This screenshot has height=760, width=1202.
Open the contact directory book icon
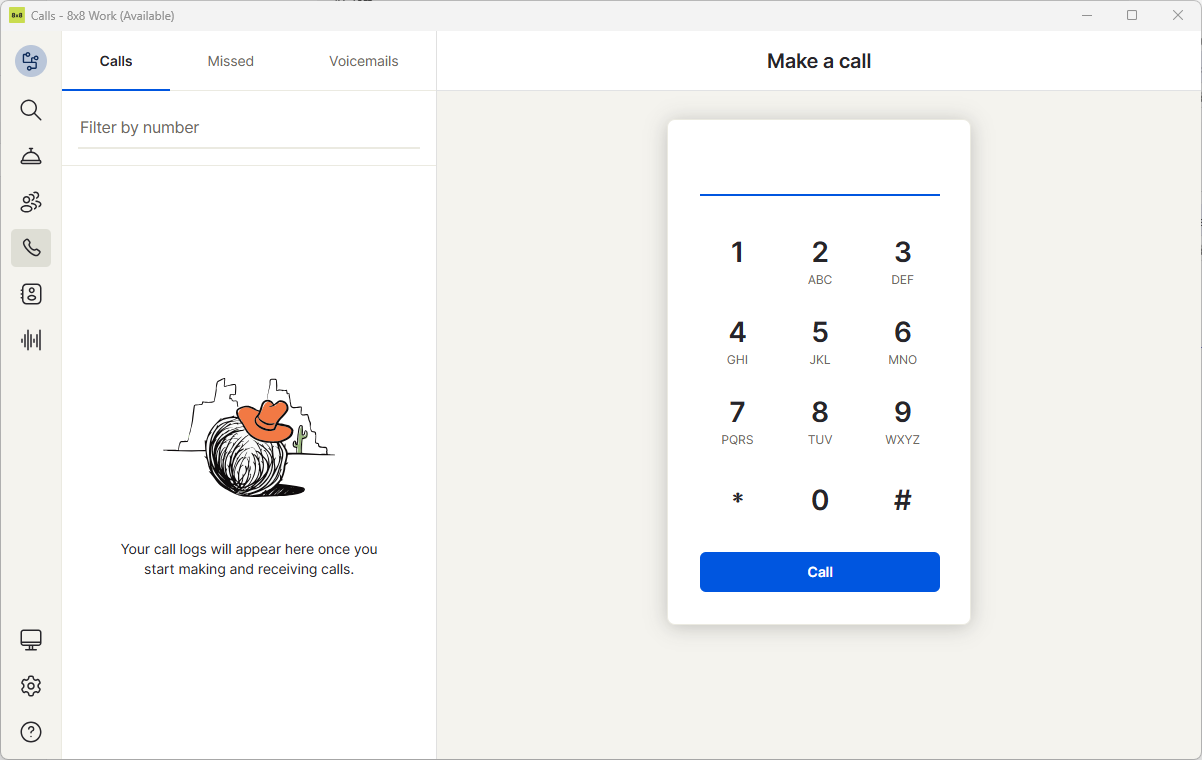tap(31, 294)
